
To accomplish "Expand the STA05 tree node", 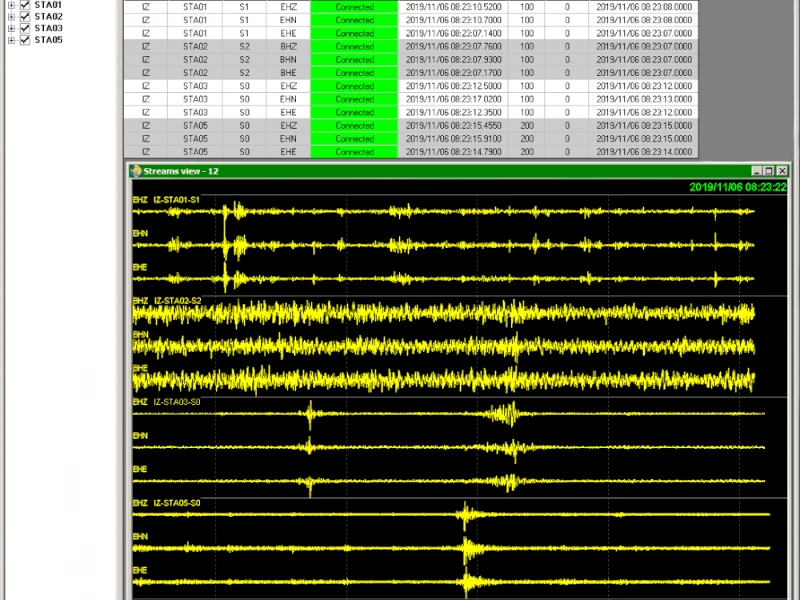I will pyautogui.click(x=9, y=40).
